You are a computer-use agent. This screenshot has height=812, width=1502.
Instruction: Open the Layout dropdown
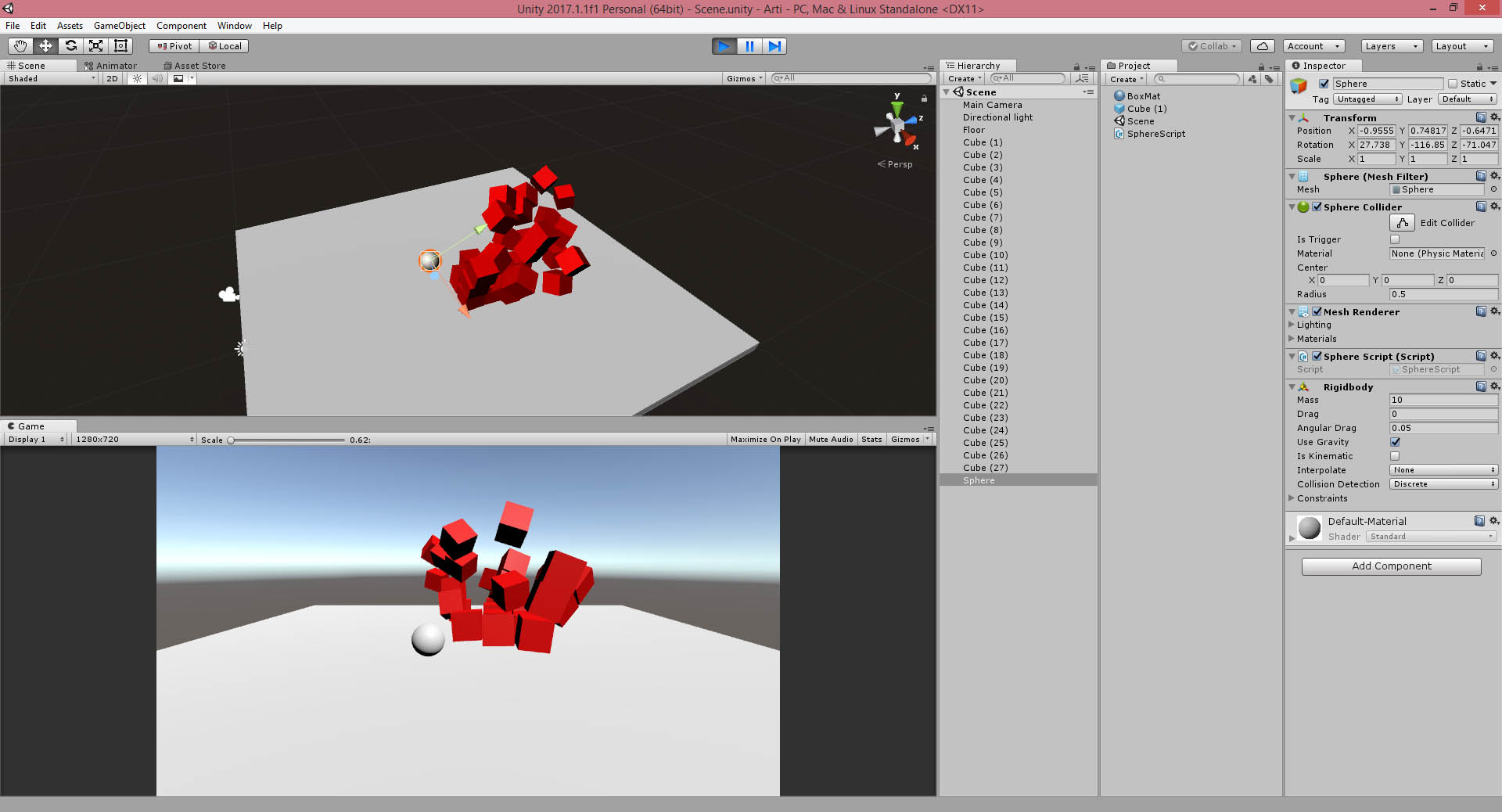(x=1461, y=46)
